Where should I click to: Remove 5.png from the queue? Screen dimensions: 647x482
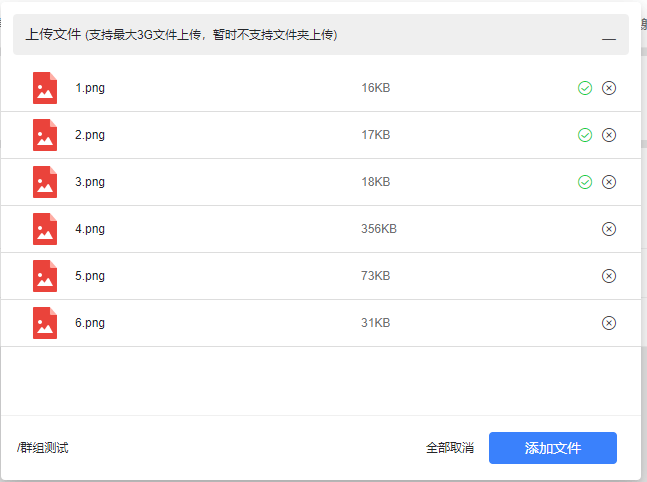pos(609,276)
